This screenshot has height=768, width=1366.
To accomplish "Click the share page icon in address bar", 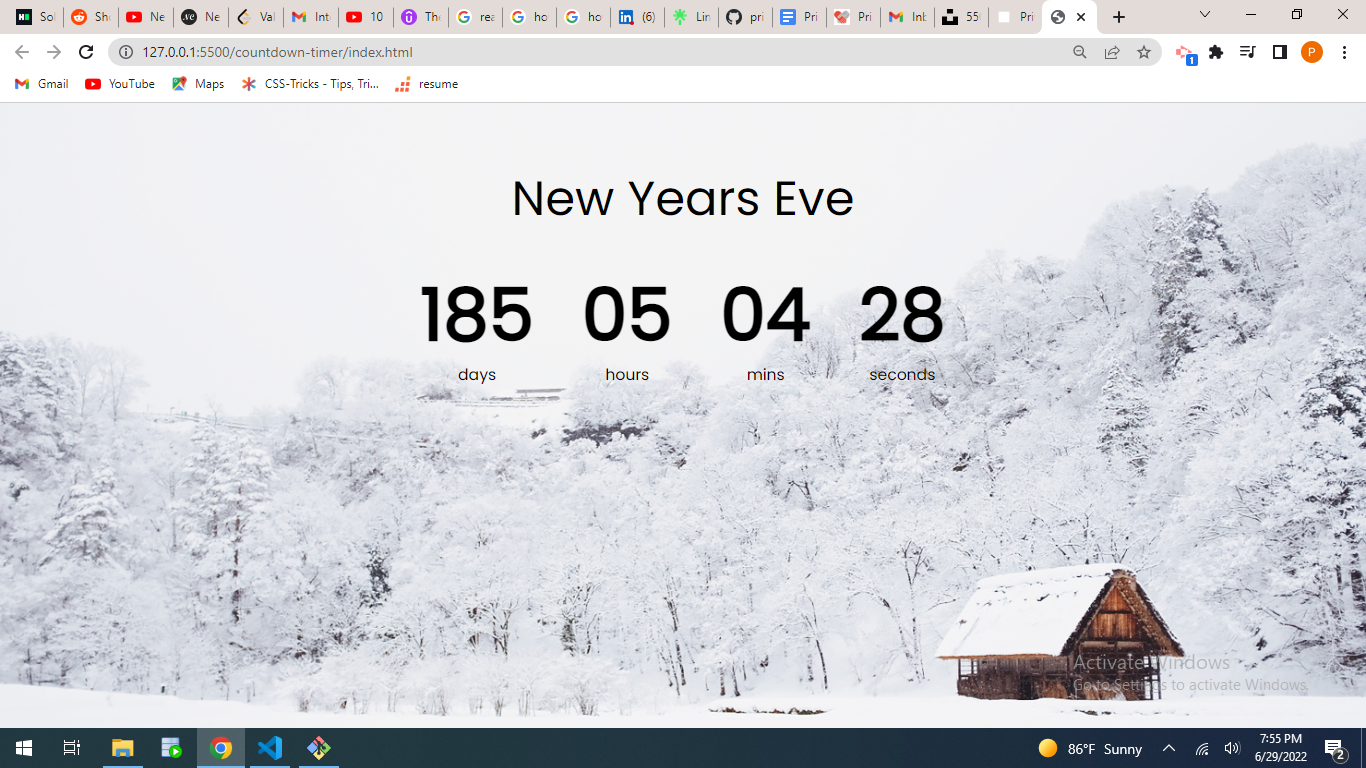I will [x=1112, y=52].
